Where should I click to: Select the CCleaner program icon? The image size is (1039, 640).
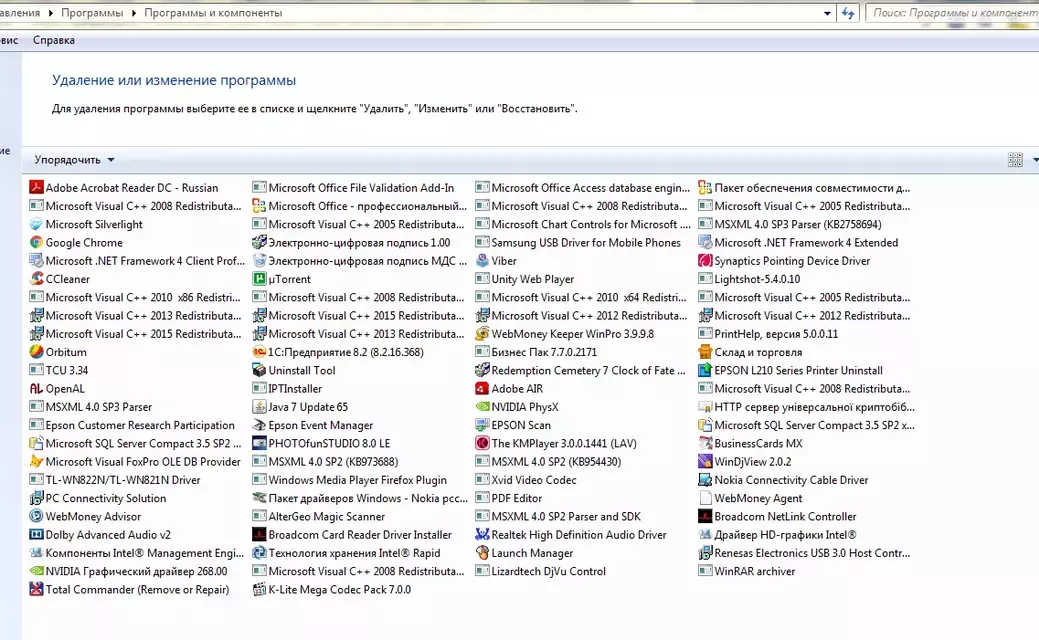tap(36, 279)
